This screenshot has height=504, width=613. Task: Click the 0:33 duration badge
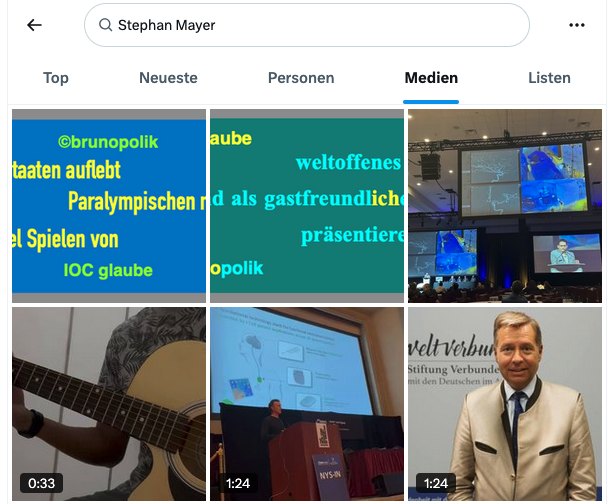[41, 483]
